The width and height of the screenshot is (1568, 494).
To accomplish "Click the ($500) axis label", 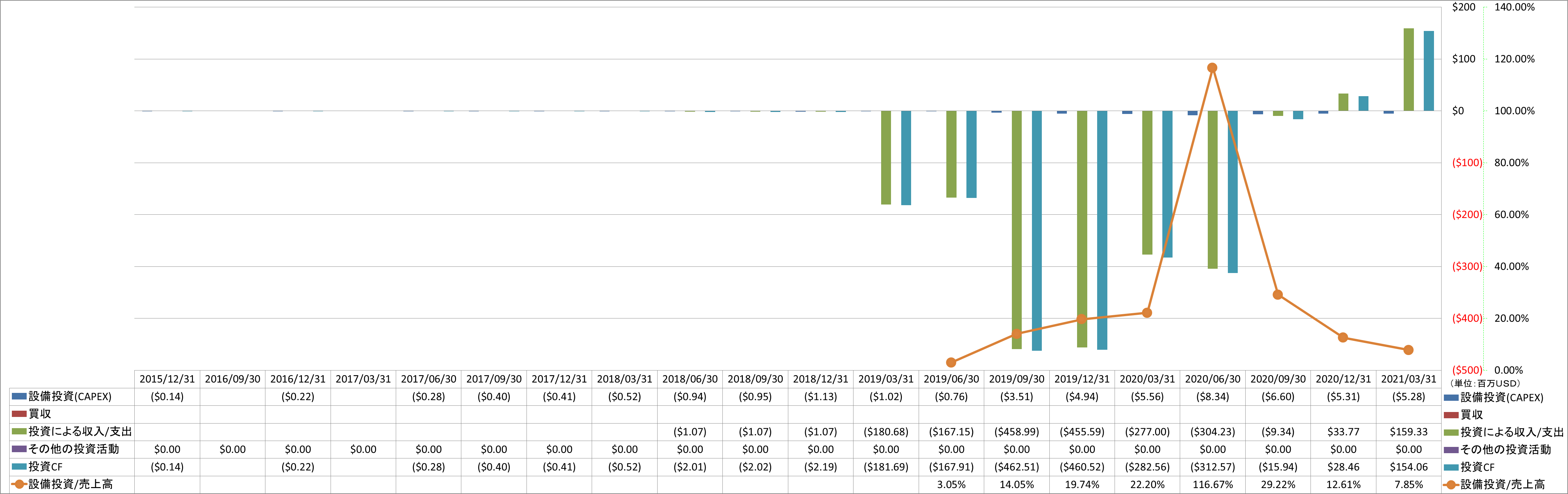I will (x=1467, y=370).
